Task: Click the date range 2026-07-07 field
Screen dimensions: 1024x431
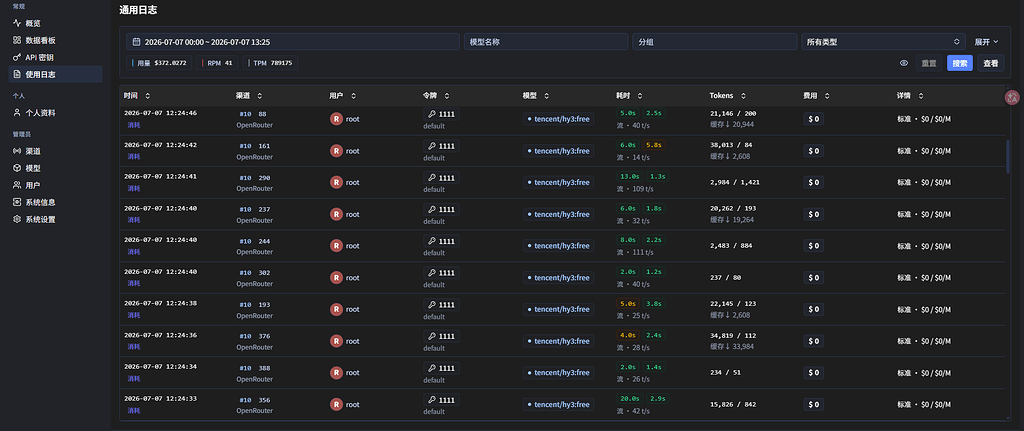Action: [293, 42]
